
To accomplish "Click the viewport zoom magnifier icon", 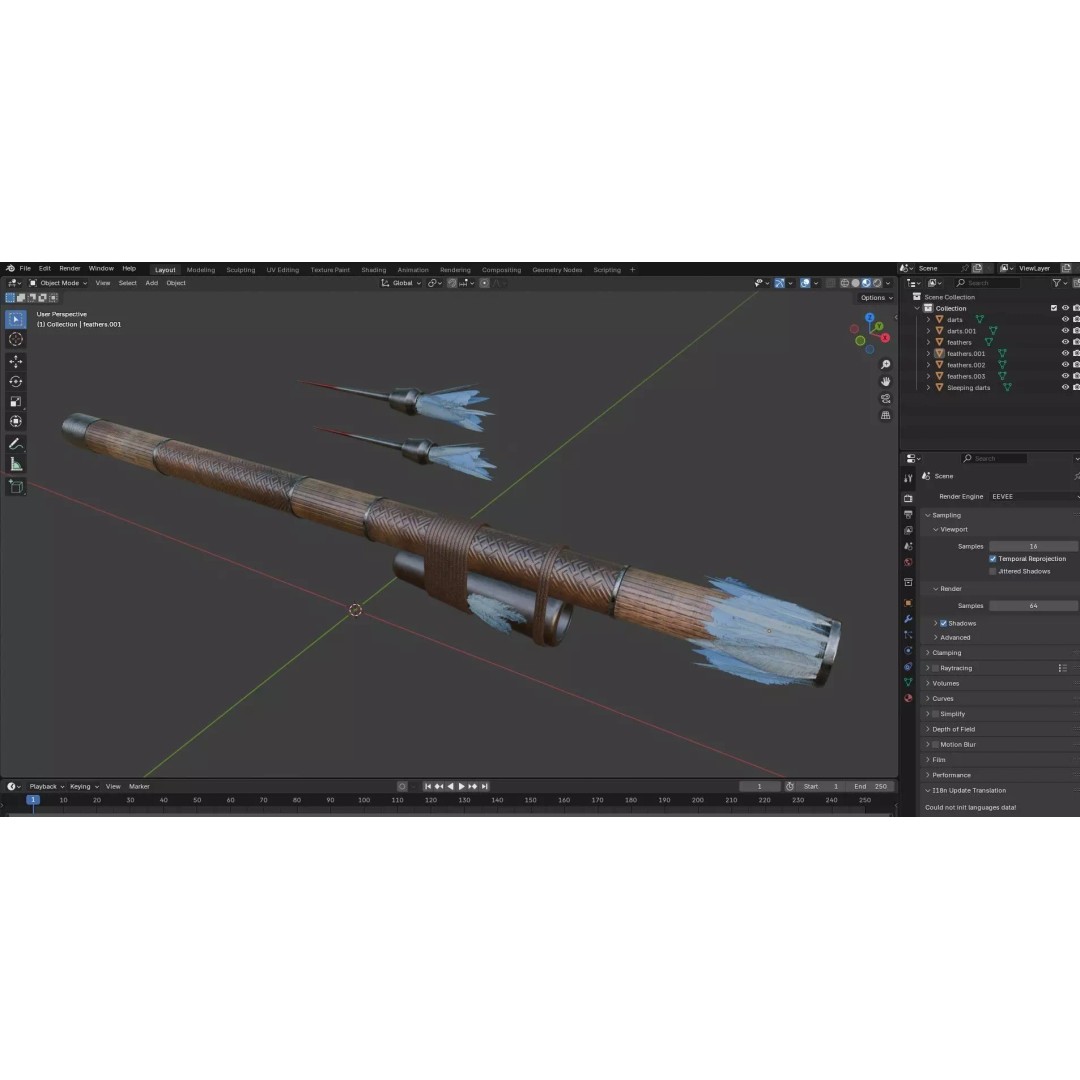I will (886, 364).
